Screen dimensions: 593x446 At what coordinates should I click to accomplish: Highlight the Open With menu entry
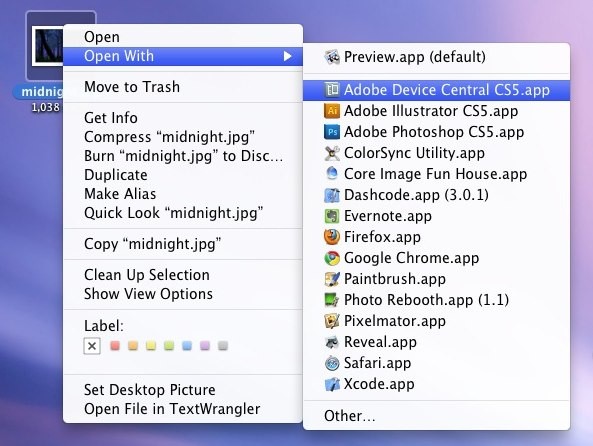(x=183, y=56)
